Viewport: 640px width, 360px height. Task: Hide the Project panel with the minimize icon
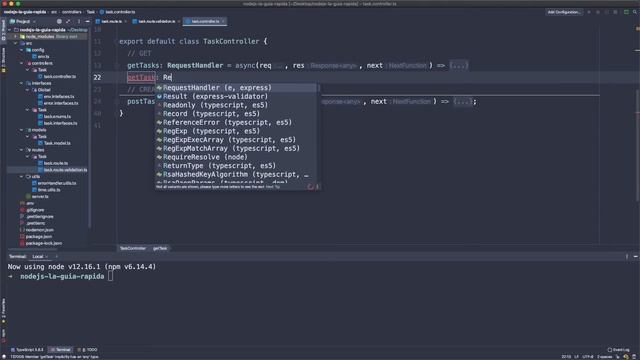click(87, 21)
